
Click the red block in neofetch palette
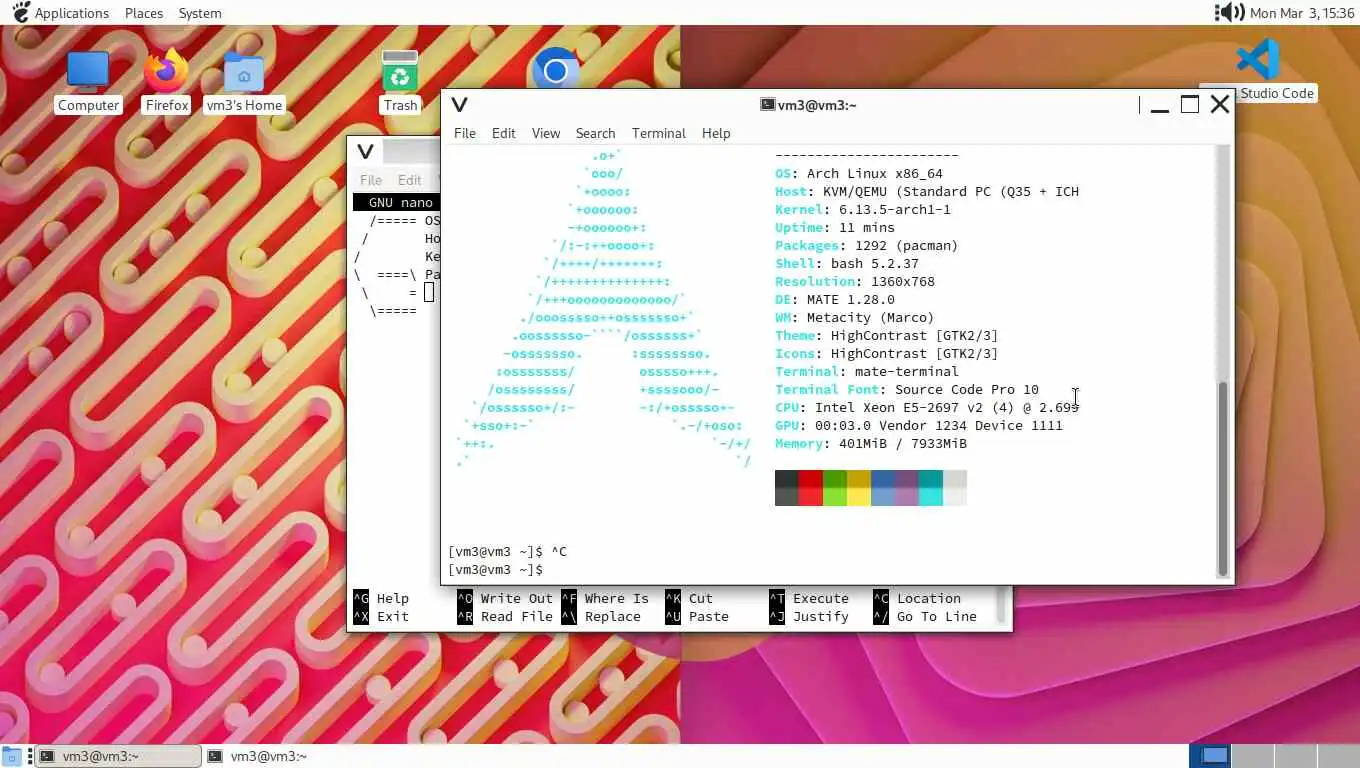pos(811,488)
